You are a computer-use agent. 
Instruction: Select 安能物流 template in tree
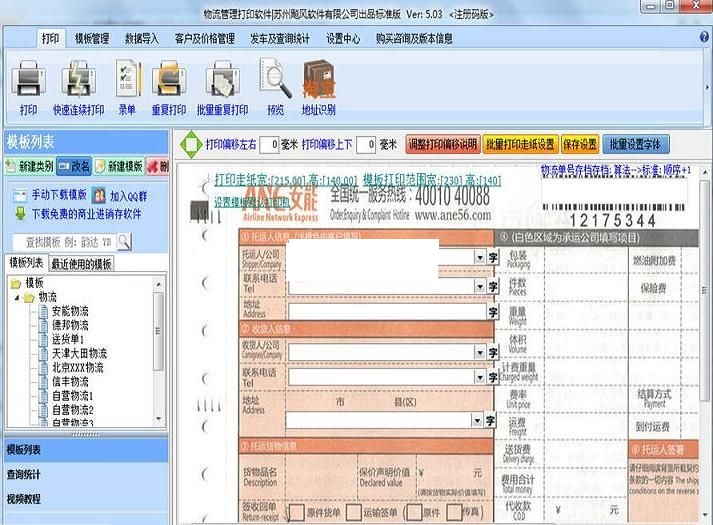click(70, 311)
